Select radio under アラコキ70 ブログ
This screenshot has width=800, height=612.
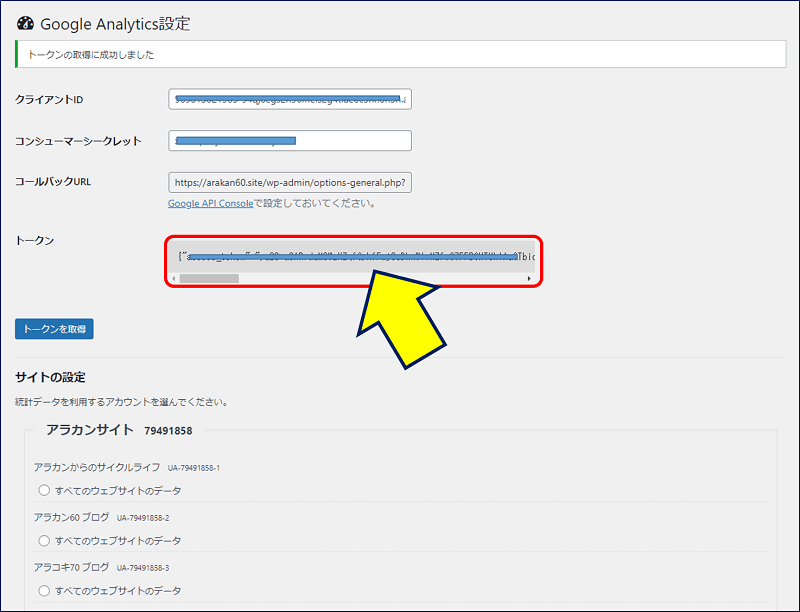pyautogui.click(x=44, y=590)
